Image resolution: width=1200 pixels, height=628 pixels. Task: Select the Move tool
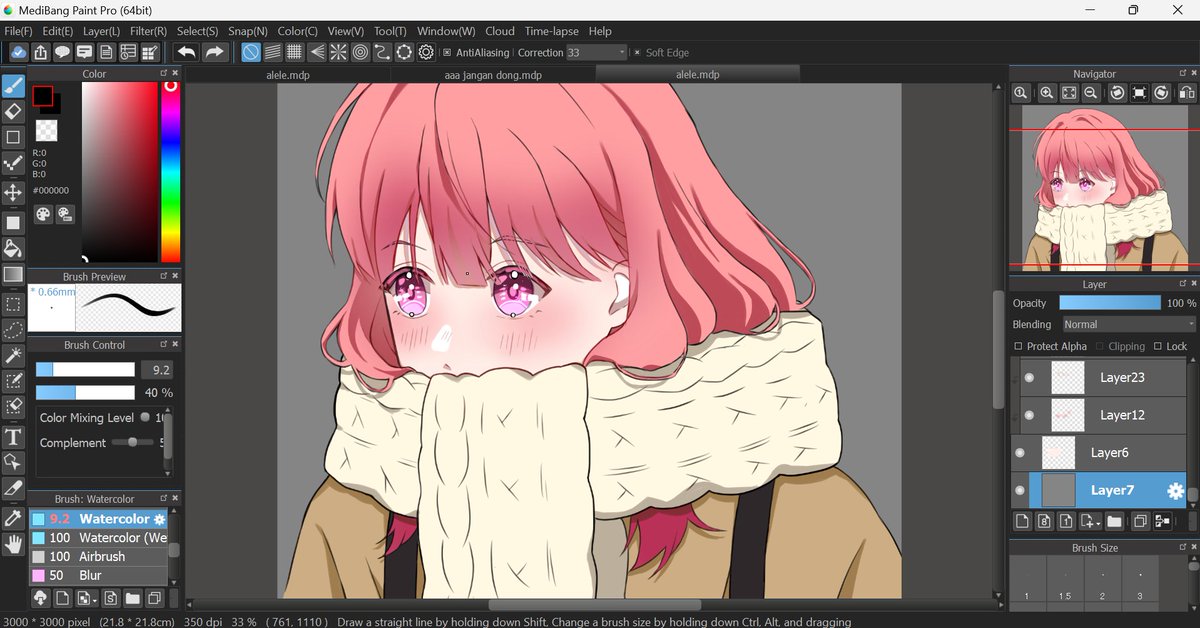point(13,192)
